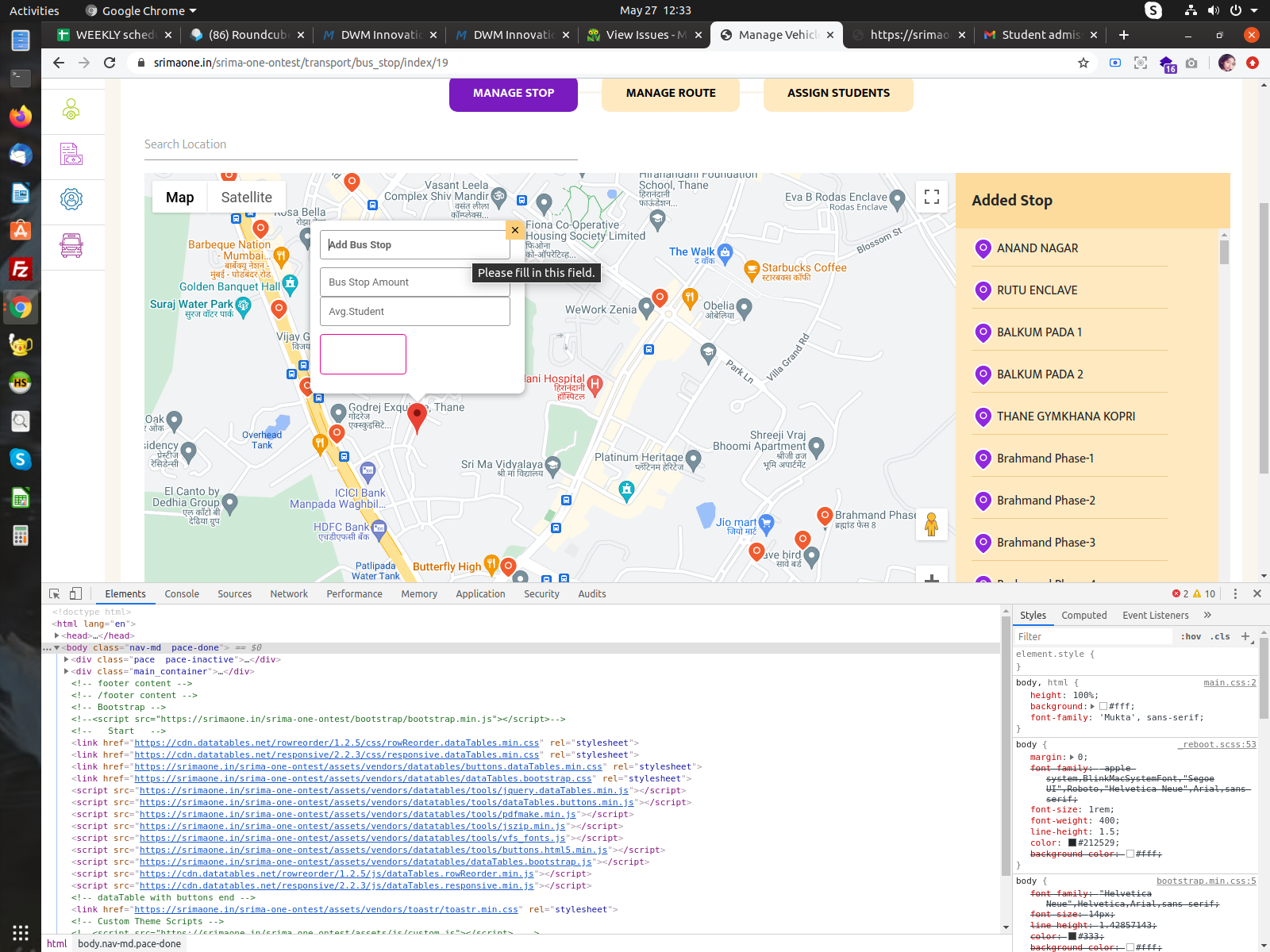Screen dimensions: 1270x952
Task: Expand the div pace pace-inactive node
Action: pyautogui.click(x=67, y=659)
